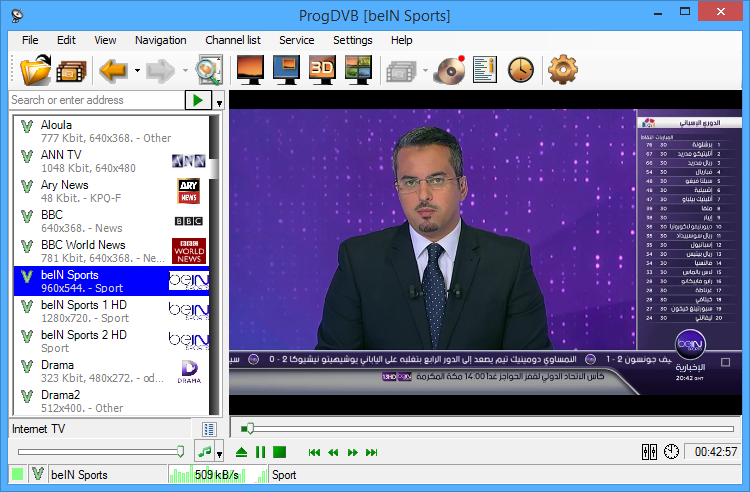Open the File menu
The width and height of the screenshot is (750, 492).
click(30, 40)
